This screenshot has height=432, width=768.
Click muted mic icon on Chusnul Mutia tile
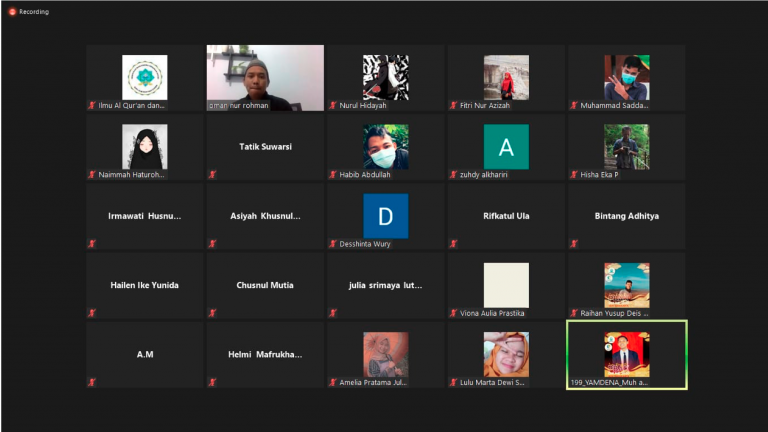212,313
